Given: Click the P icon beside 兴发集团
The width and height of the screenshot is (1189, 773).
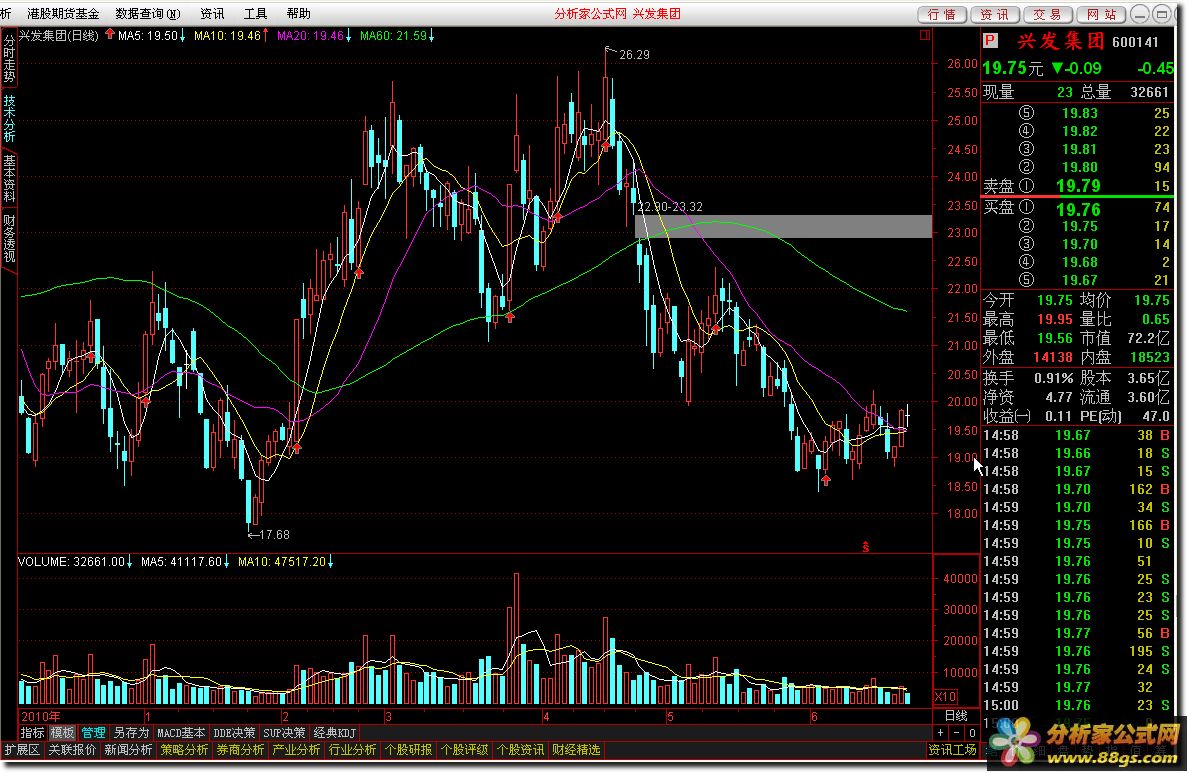Looking at the screenshot, I should pos(990,40).
